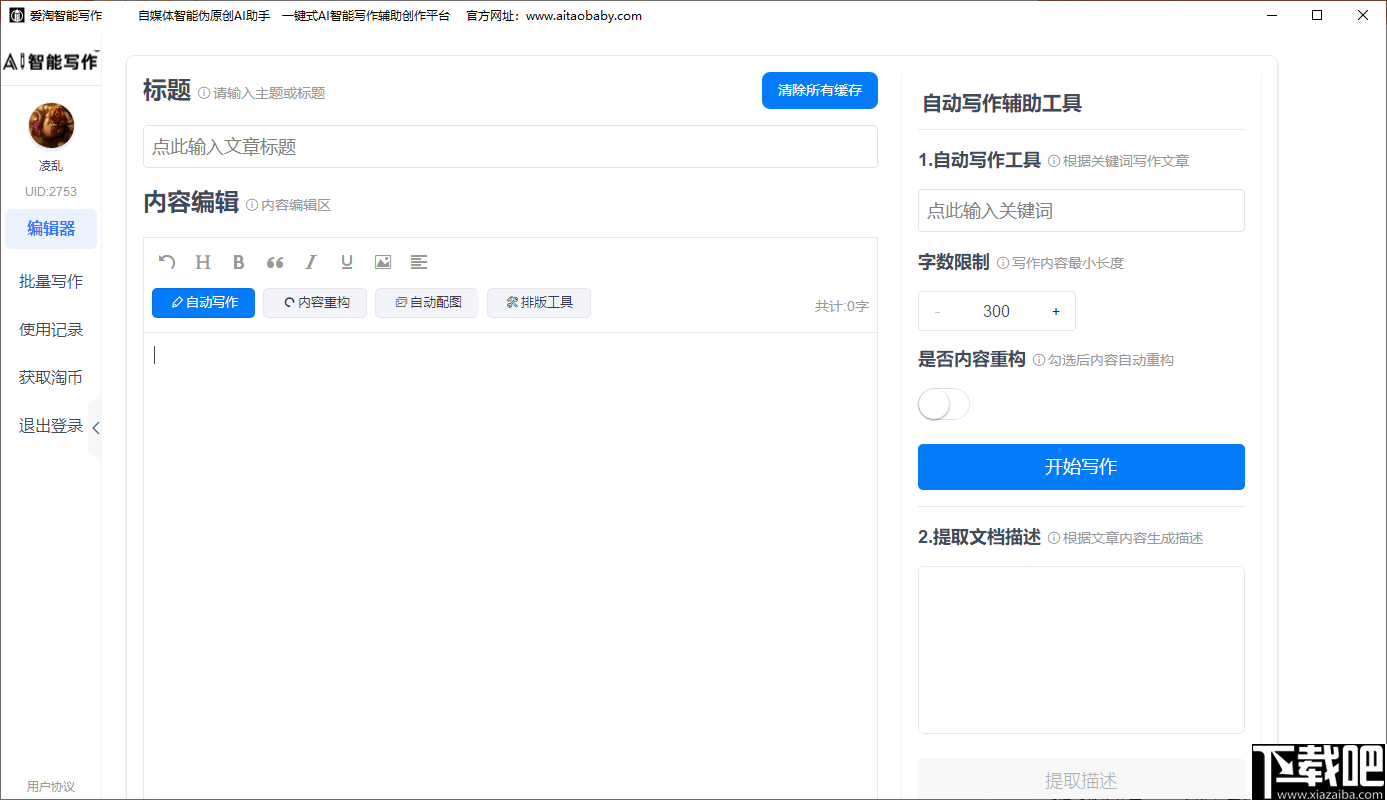Open the 用户协议 link
Viewport: 1387px width, 800px height.
click(51, 786)
